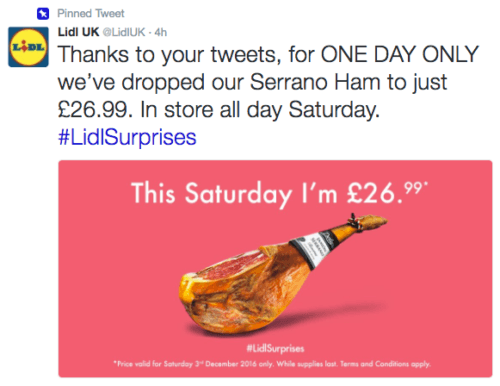Image resolution: width=500 pixels, height=386 pixels.
Task: Click the #LidlSurprises hashtag in tweet text
Action: (127, 137)
